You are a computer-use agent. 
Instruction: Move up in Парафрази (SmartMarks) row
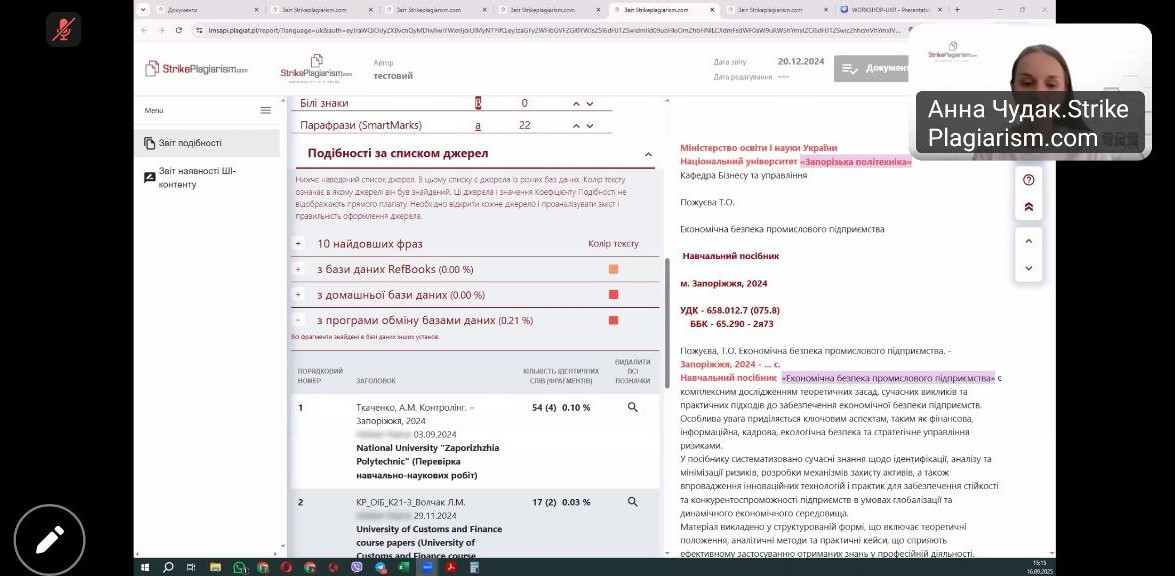576,125
